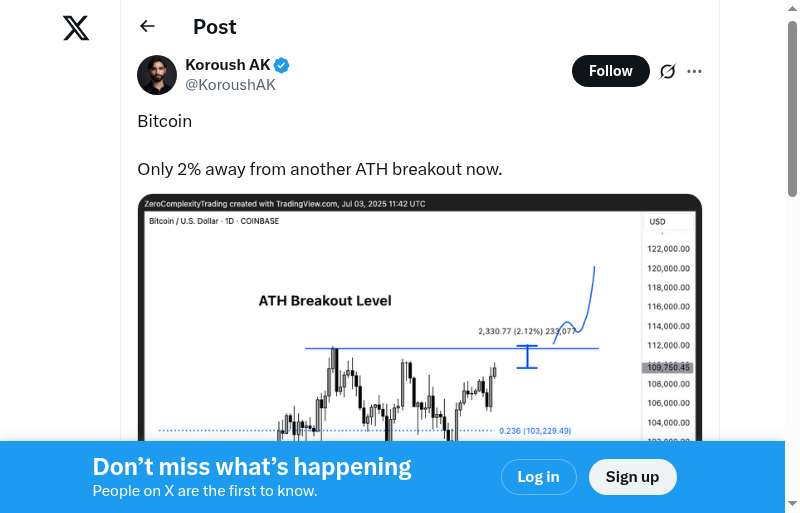Viewport: 800px width, 513px height.
Task: Click the "Don't miss what's happening" banner text
Action: pyautogui.click(x=252, y=467)
